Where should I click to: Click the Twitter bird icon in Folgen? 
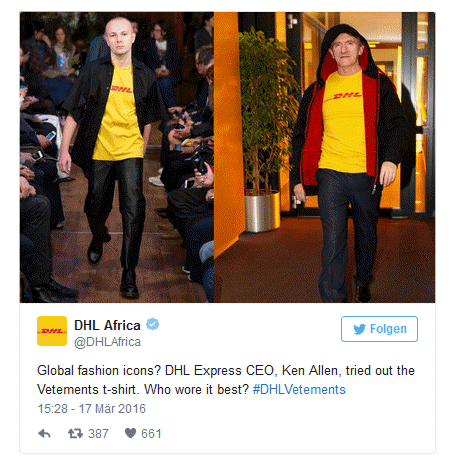pos(359,329)
